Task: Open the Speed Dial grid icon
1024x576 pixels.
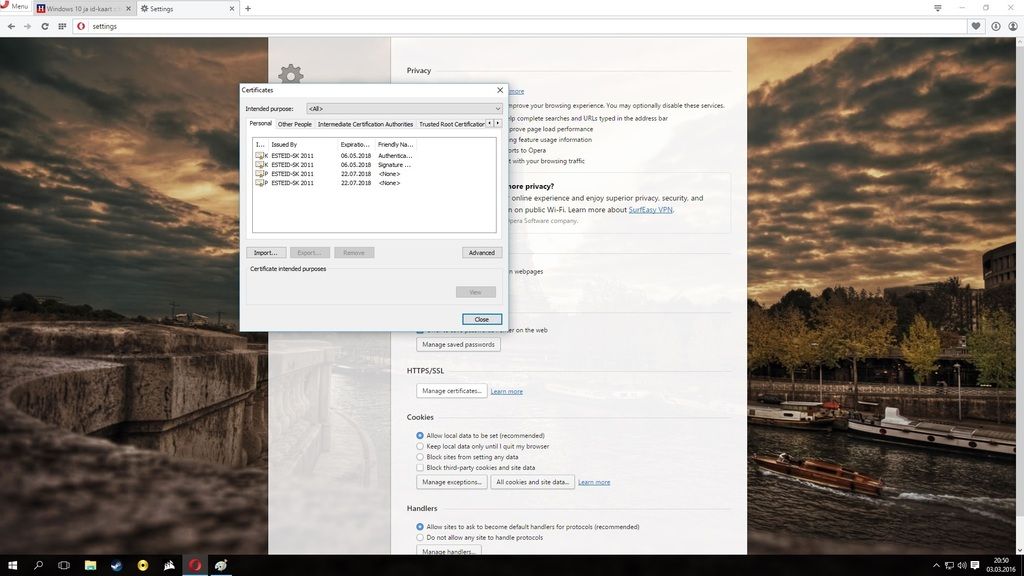Action: 62,26
